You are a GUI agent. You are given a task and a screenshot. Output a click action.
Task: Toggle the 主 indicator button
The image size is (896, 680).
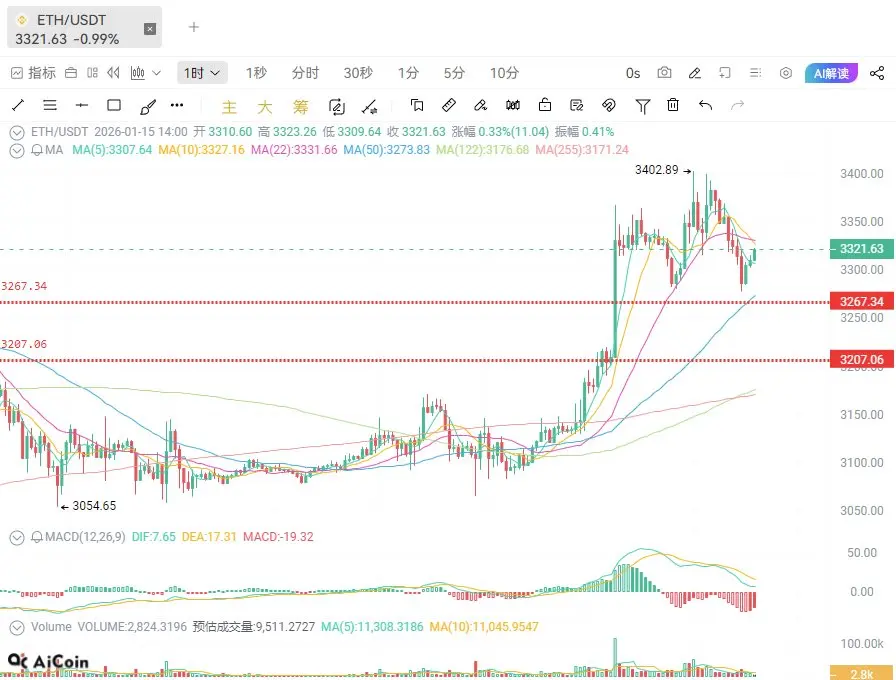click(229, 107)
